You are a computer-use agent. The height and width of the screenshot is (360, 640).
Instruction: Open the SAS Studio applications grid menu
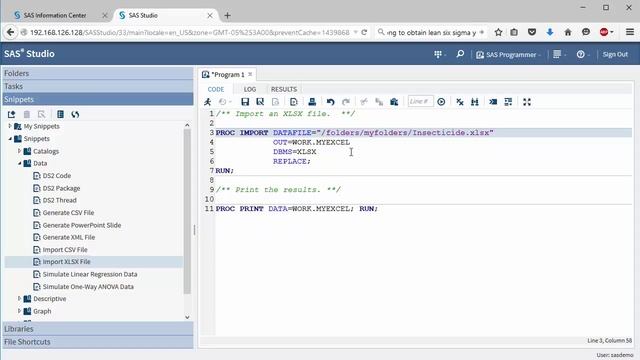click(439, 54)
